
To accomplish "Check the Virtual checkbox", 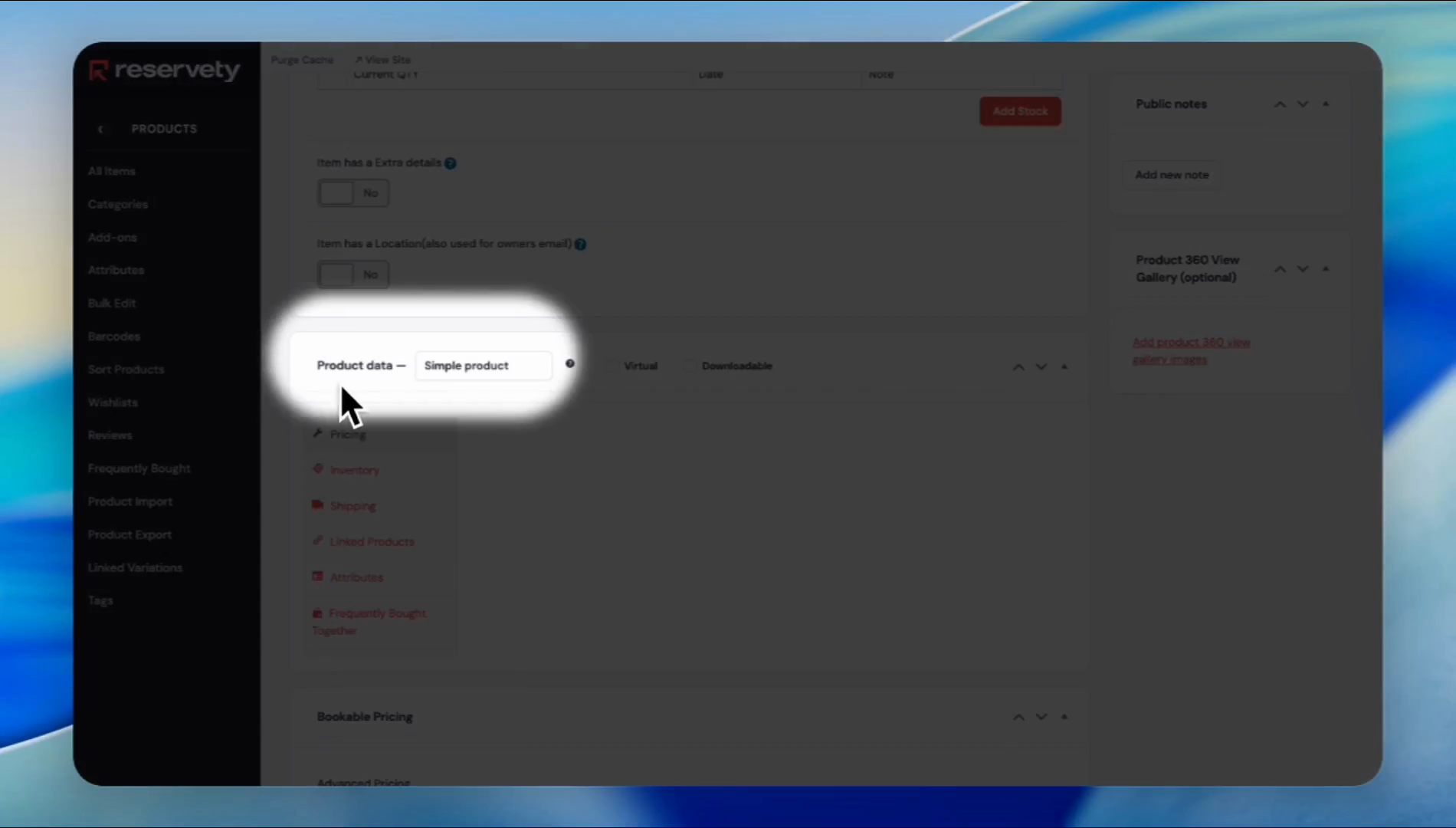I will (612, 366).
